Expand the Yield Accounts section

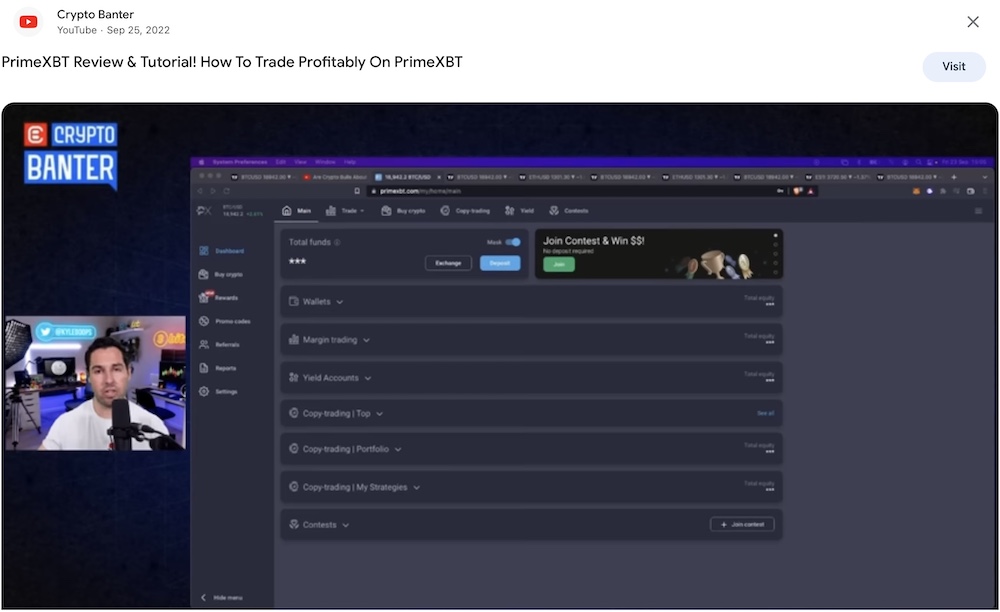pos(531,377)
